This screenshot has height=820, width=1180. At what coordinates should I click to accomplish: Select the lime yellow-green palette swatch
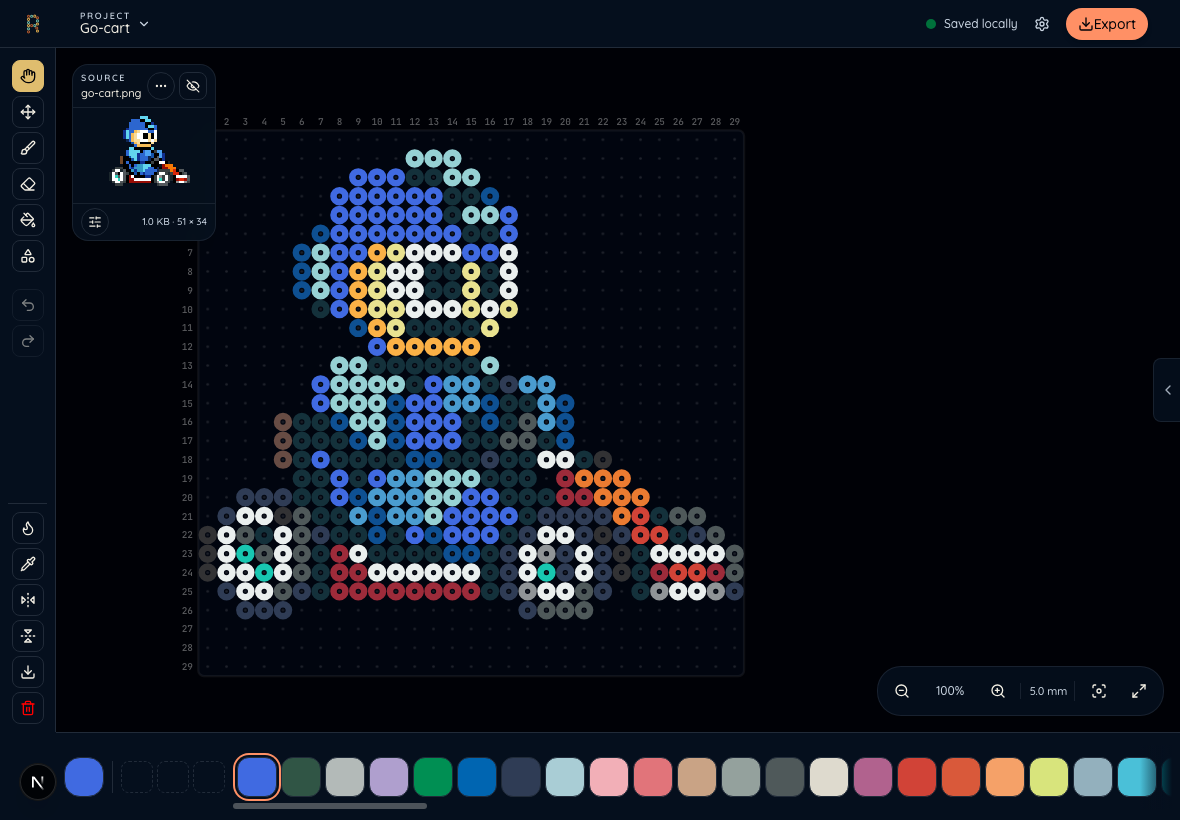1049,777
